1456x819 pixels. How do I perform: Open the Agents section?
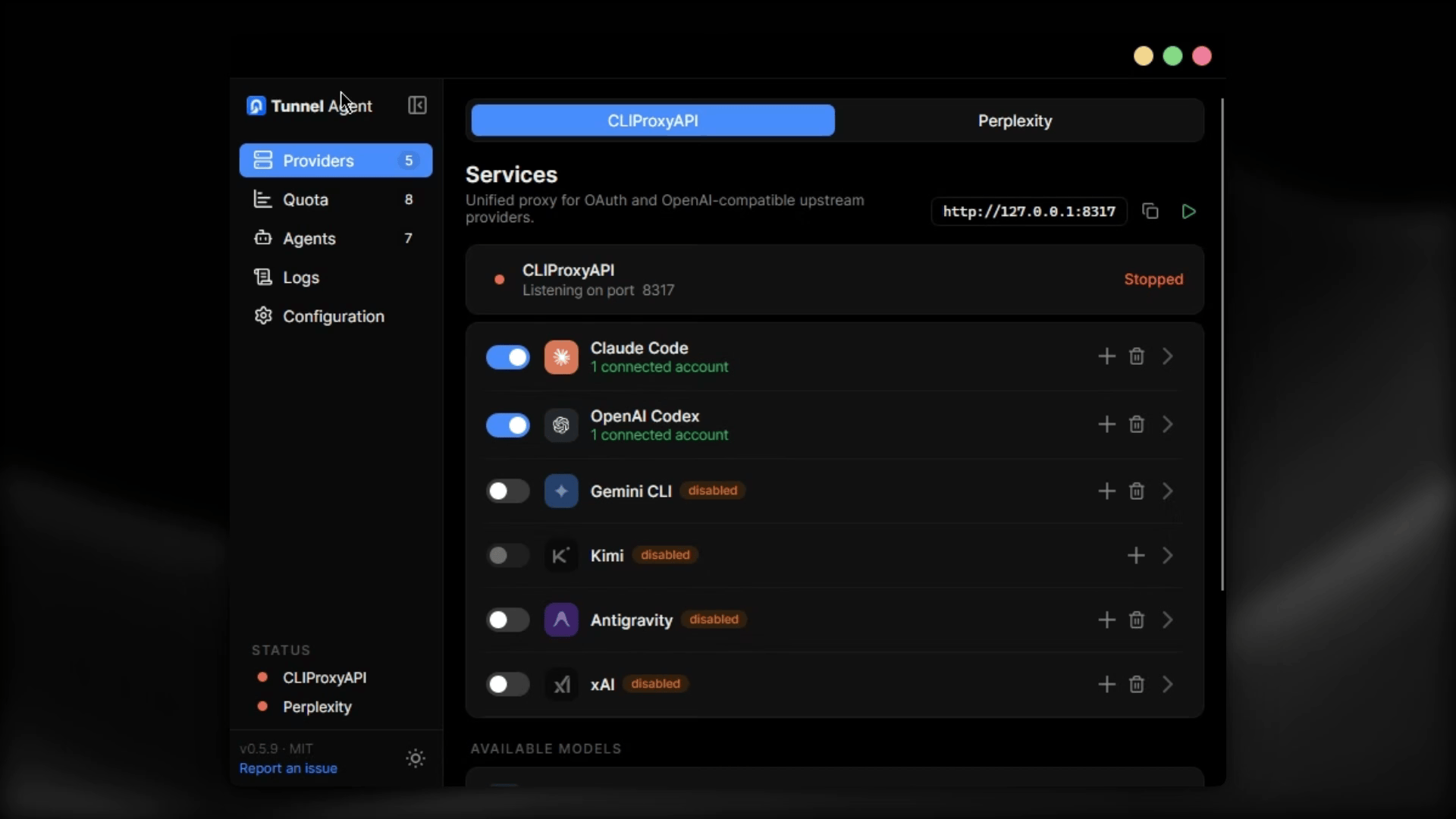tap(336, 239)
